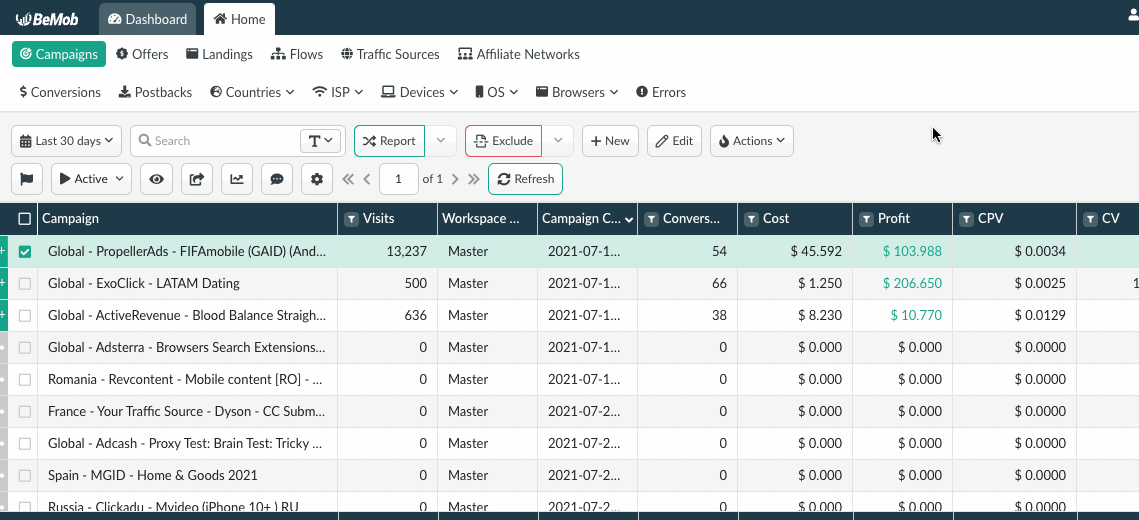
Task: Click the Profit column filter icon
Action: coord(866,219)
